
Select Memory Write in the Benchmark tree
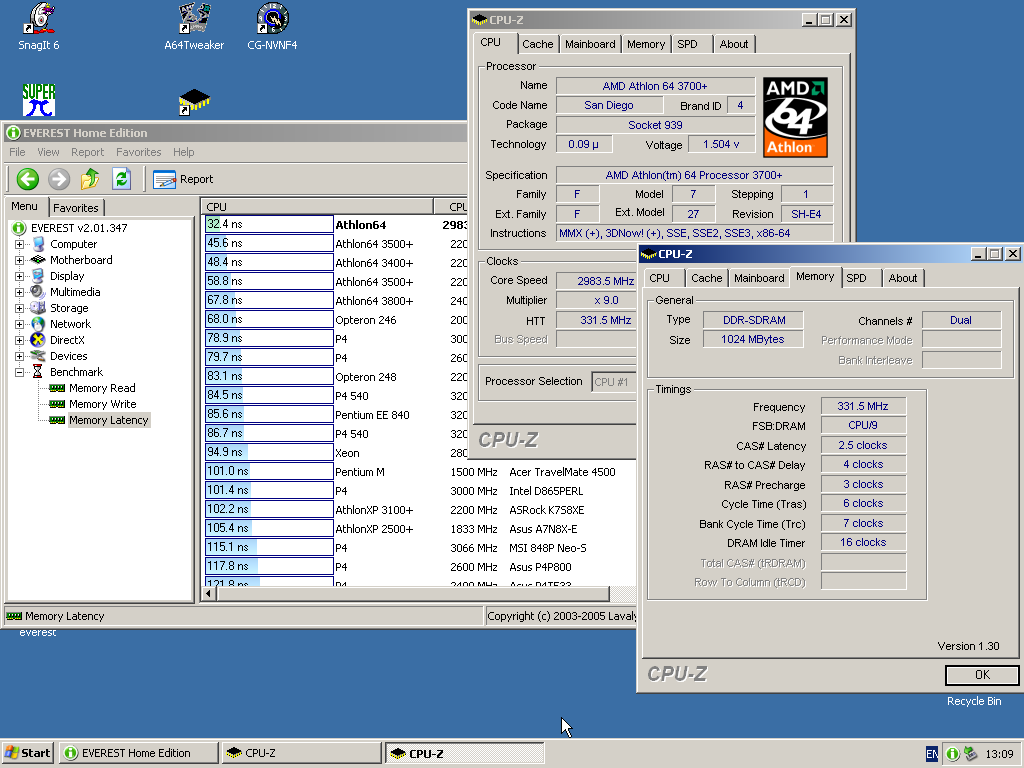pyautogui.click(x=102, y=404)
